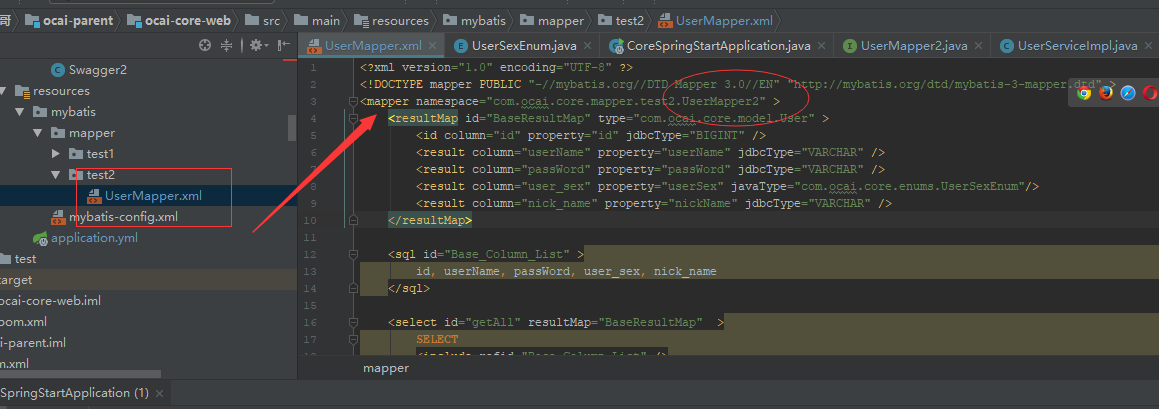Click the collapse all icon in project panel
The width and height of the screenshot is (1159, 409).
227,46
